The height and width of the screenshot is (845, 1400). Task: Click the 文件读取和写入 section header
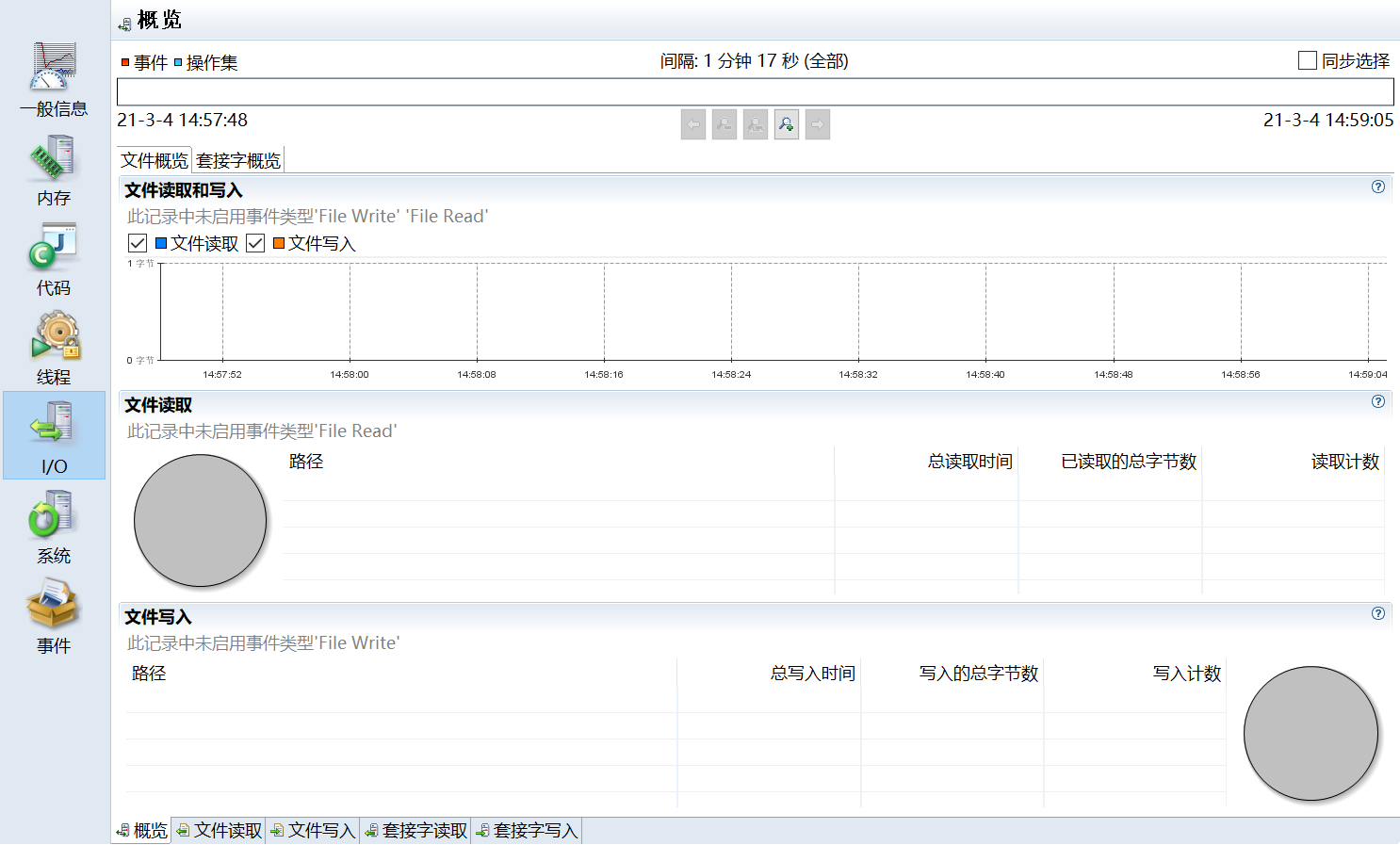pyautogui.click(x=184, y=190)
